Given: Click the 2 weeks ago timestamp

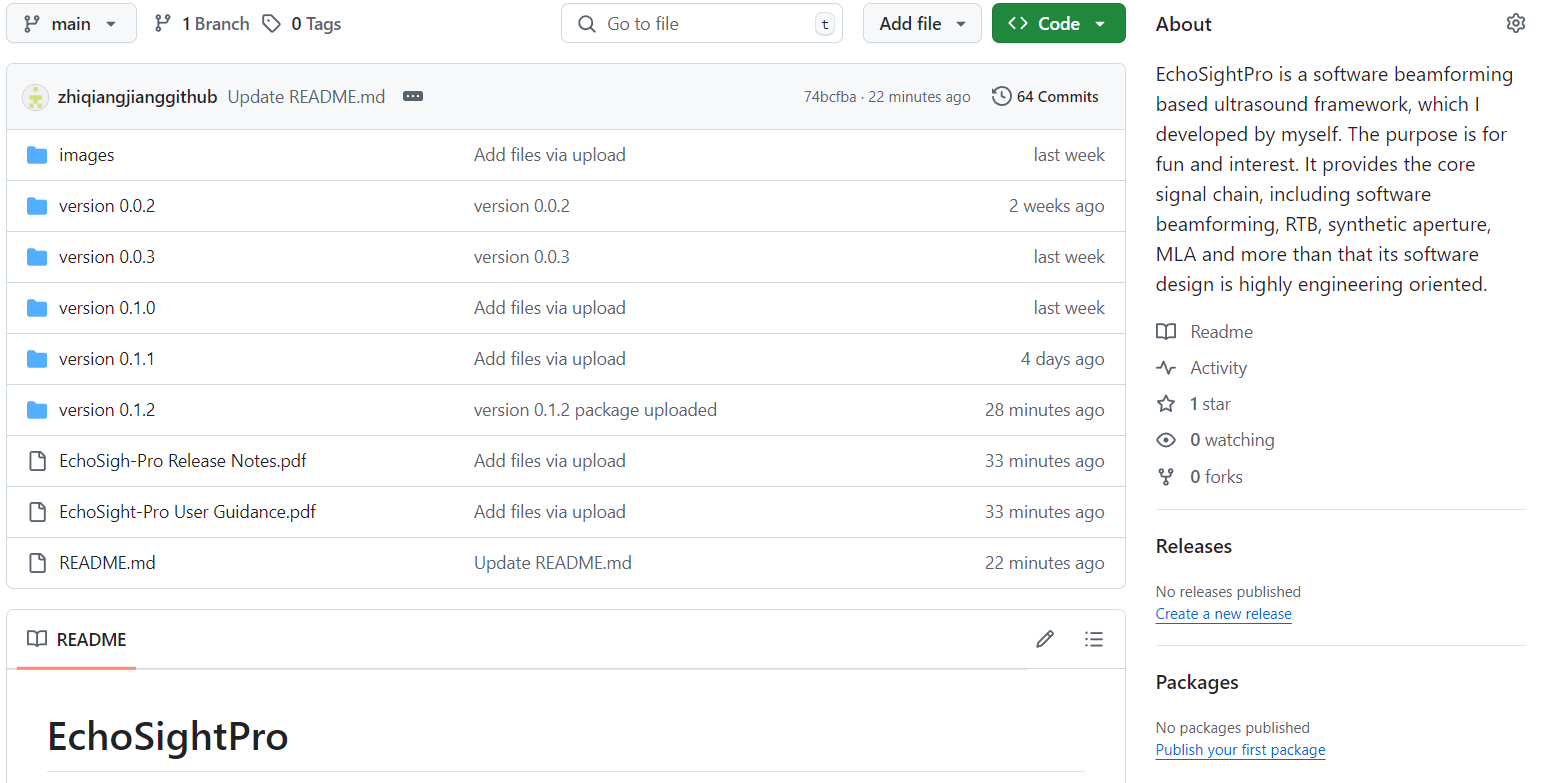Looking at the screenshot, I should (1057, 206).
